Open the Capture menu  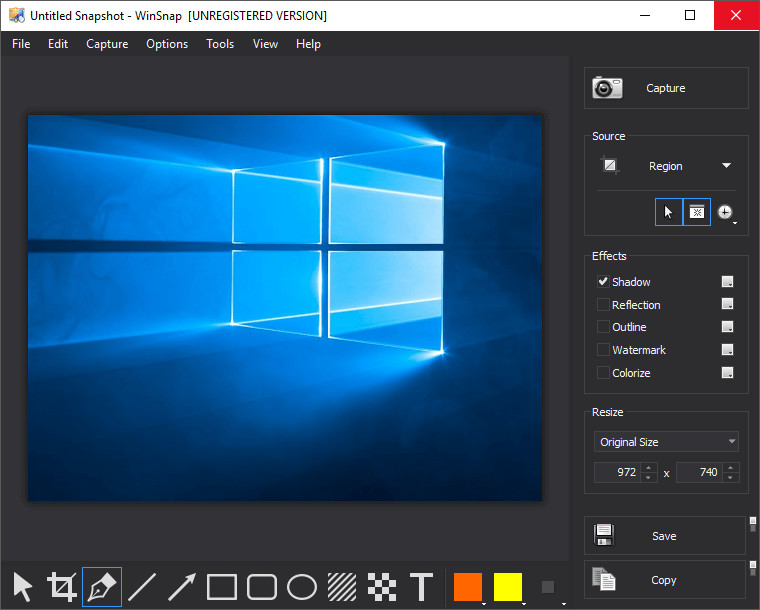(x=107, y=44)
